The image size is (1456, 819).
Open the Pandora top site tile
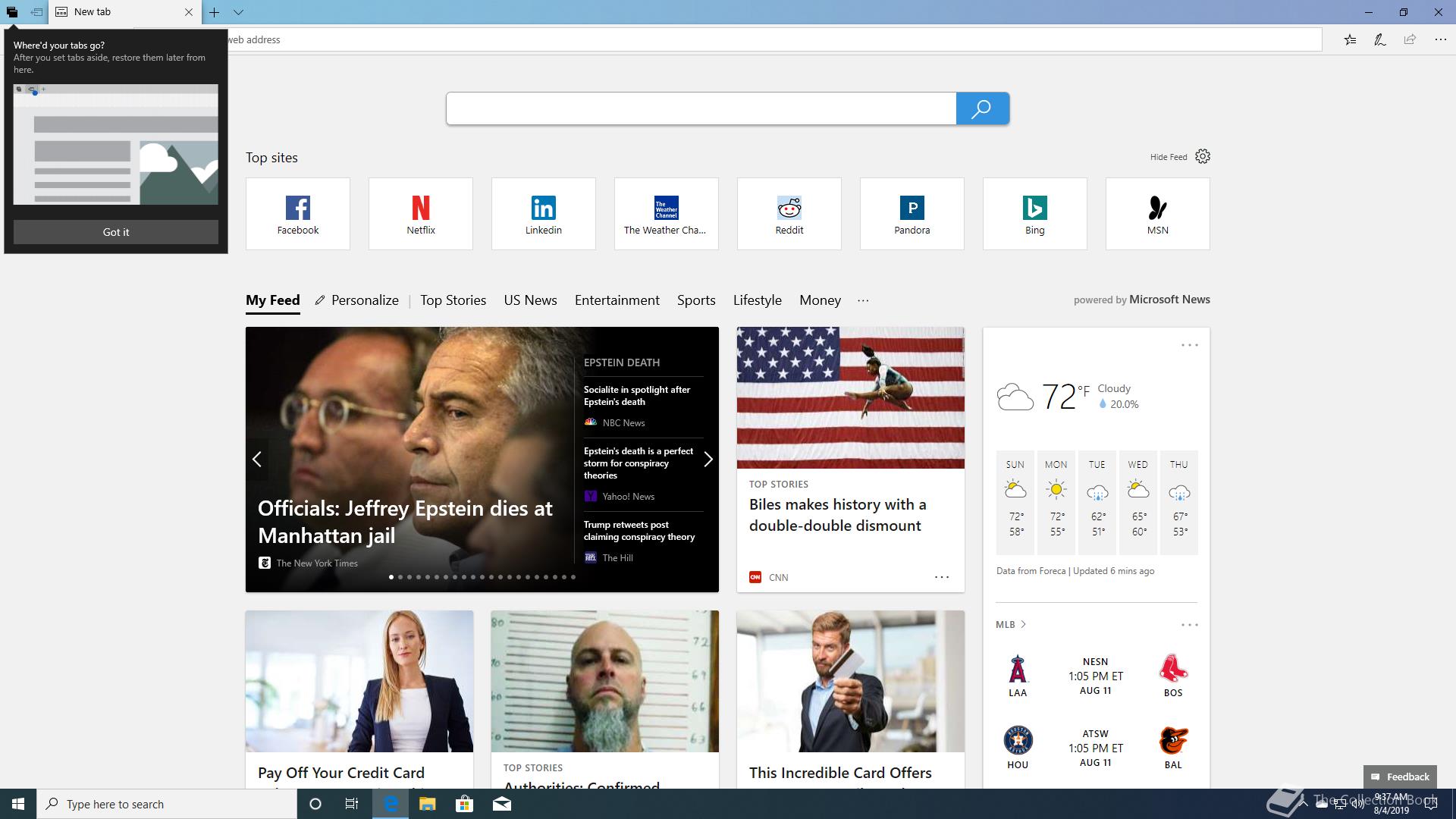coord(912,214)
